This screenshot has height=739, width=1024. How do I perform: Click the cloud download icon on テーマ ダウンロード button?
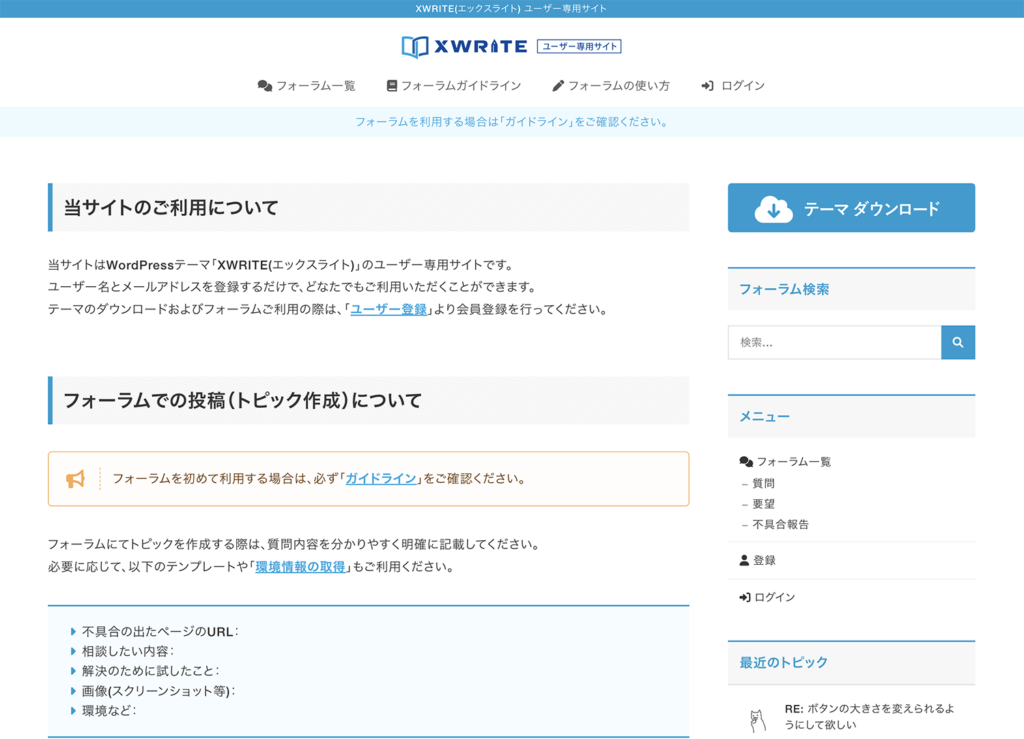pos(772,208)
